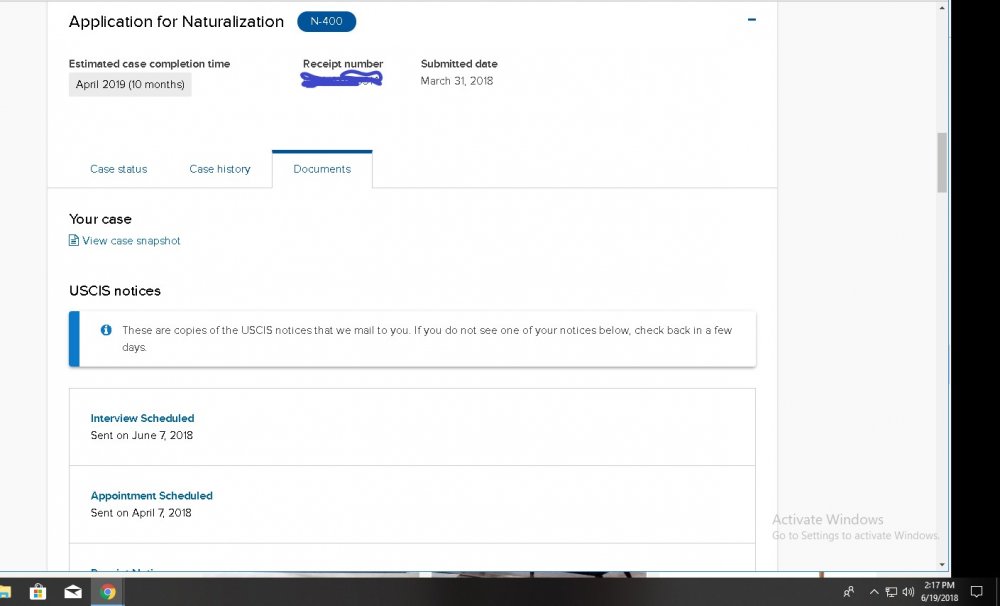The width and height of the screenshot is (1000, 606).
Task: Open the Interview Scheduled notice
Action: (142, 418)
